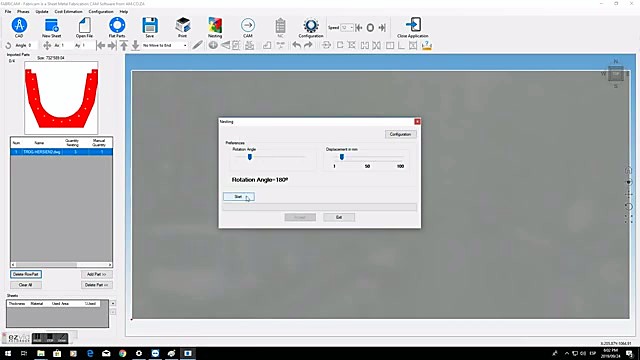The width and height of the screenshot is (640, 360).
Task: Click the Clear All button
Action: 26,285
